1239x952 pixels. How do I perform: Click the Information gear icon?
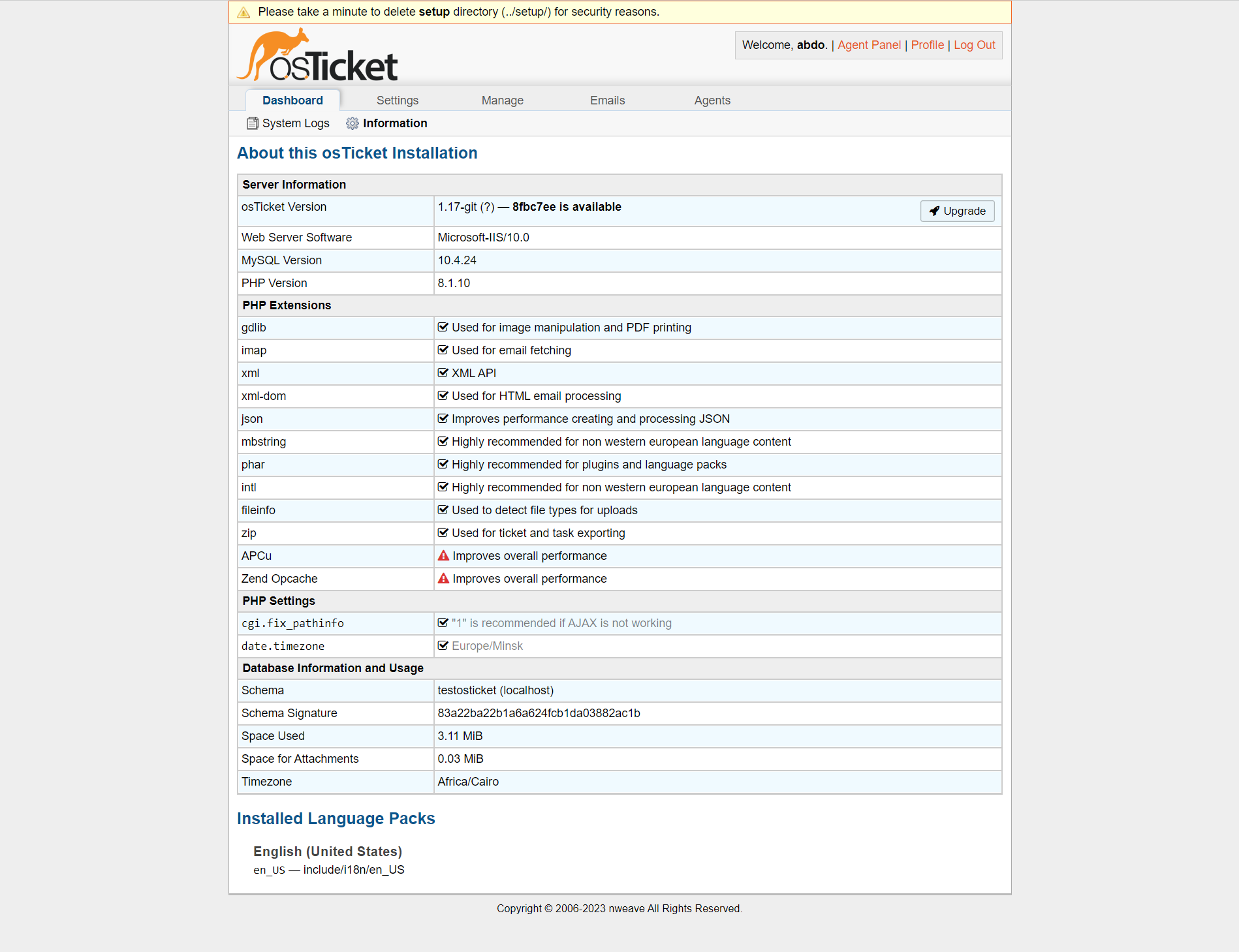pyautogui.click(x=353, y=123)
